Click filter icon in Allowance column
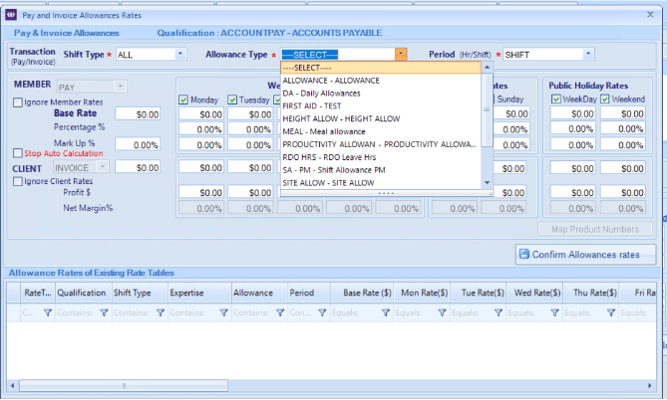The width and height of the screenshot is (667, 400). pos(280,313)
